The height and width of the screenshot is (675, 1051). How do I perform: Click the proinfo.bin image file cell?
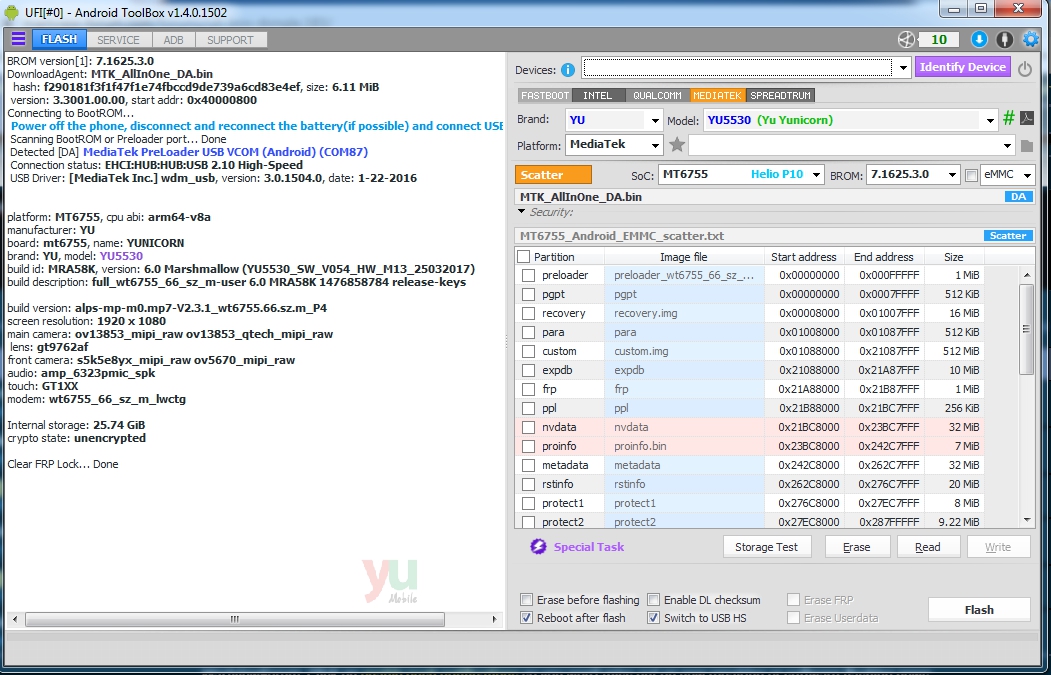click(684, 446)
